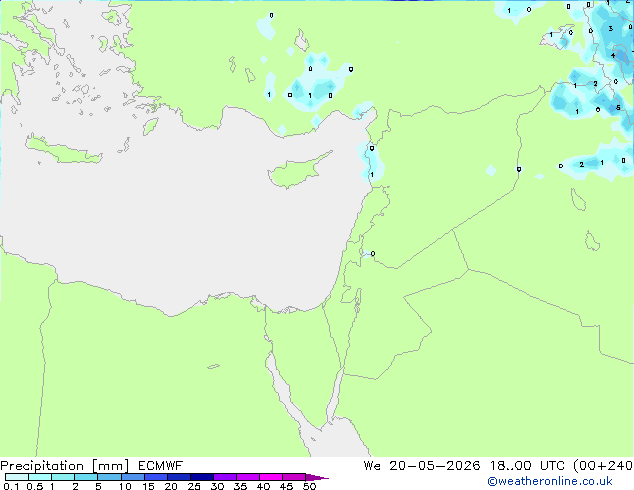This screenshot has height=490, width=634.
Task: Select the 30–35 mm purple legend swatch
Action: pos(225,477)
